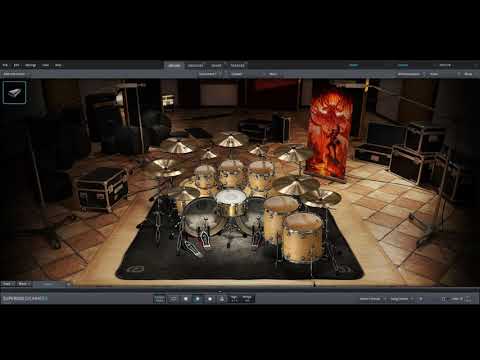The height and width of the screenshot is (360, 480).
Task: Select the snare drum on the kit
Action: pos(232,202)
